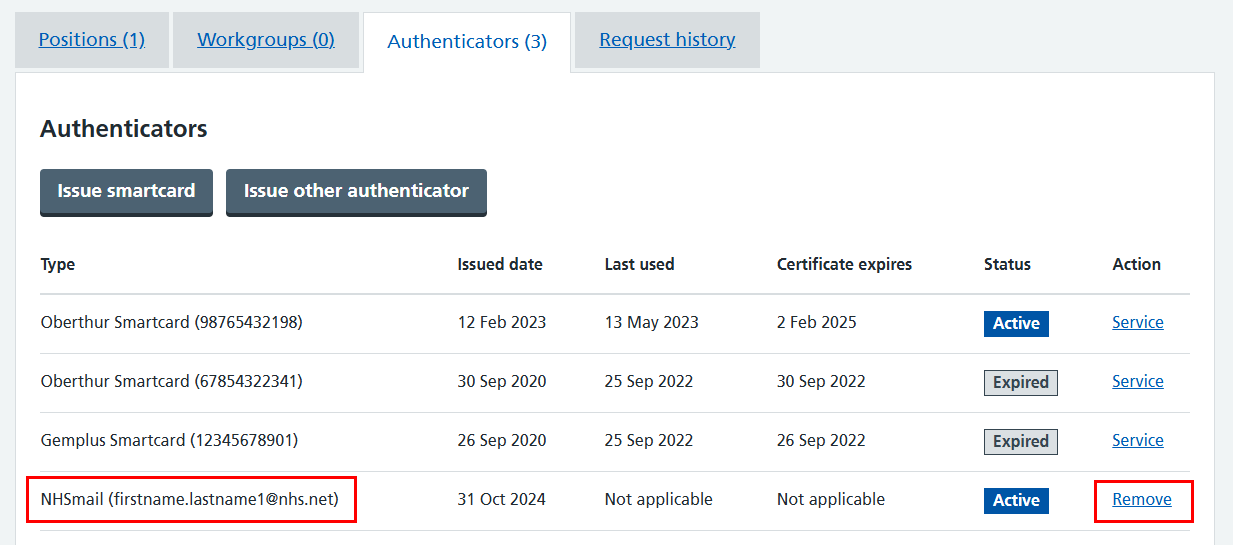The image size is (1233, 545).
Task: Select the NHSmail (firstname.lastname1@nhs.net) text
Action: point(190,499)
